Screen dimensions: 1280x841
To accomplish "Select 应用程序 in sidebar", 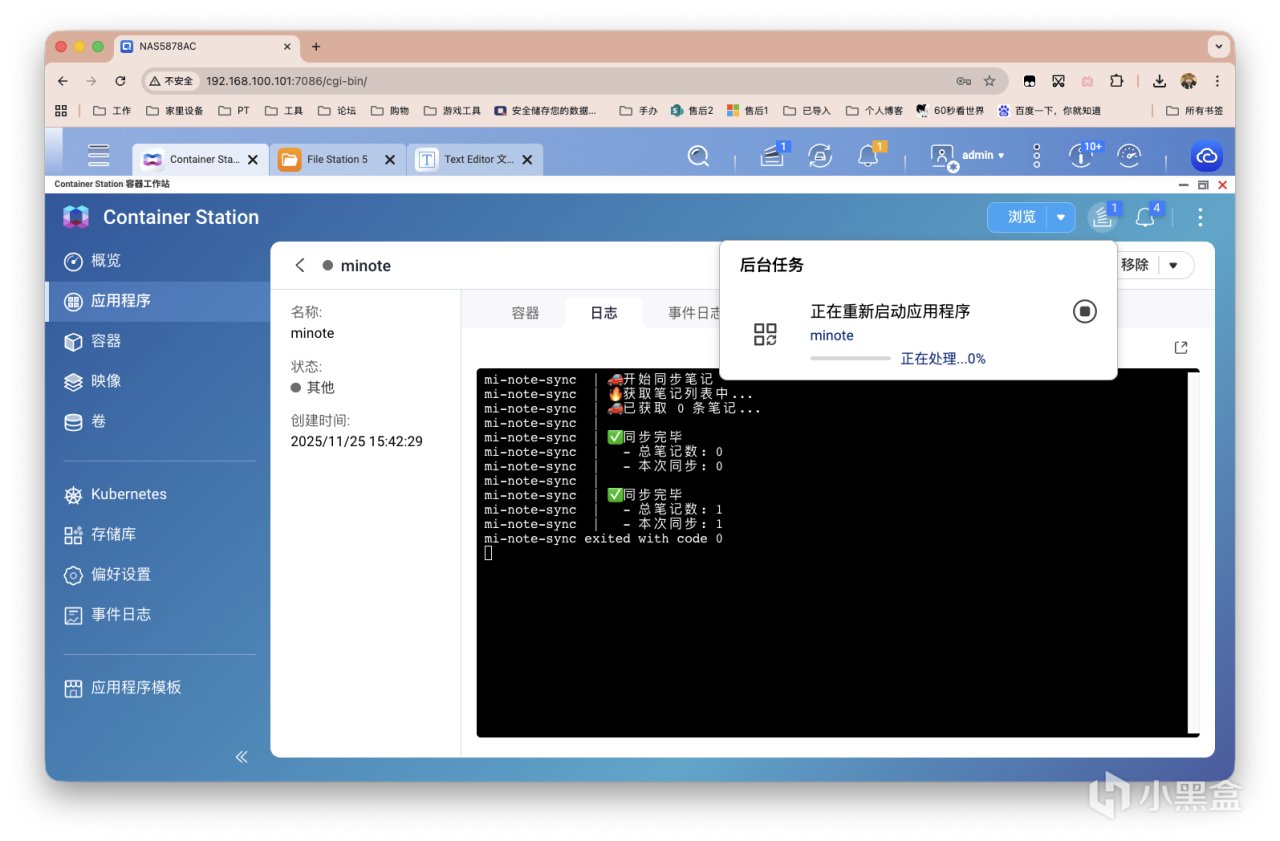I will pos(158,301).
